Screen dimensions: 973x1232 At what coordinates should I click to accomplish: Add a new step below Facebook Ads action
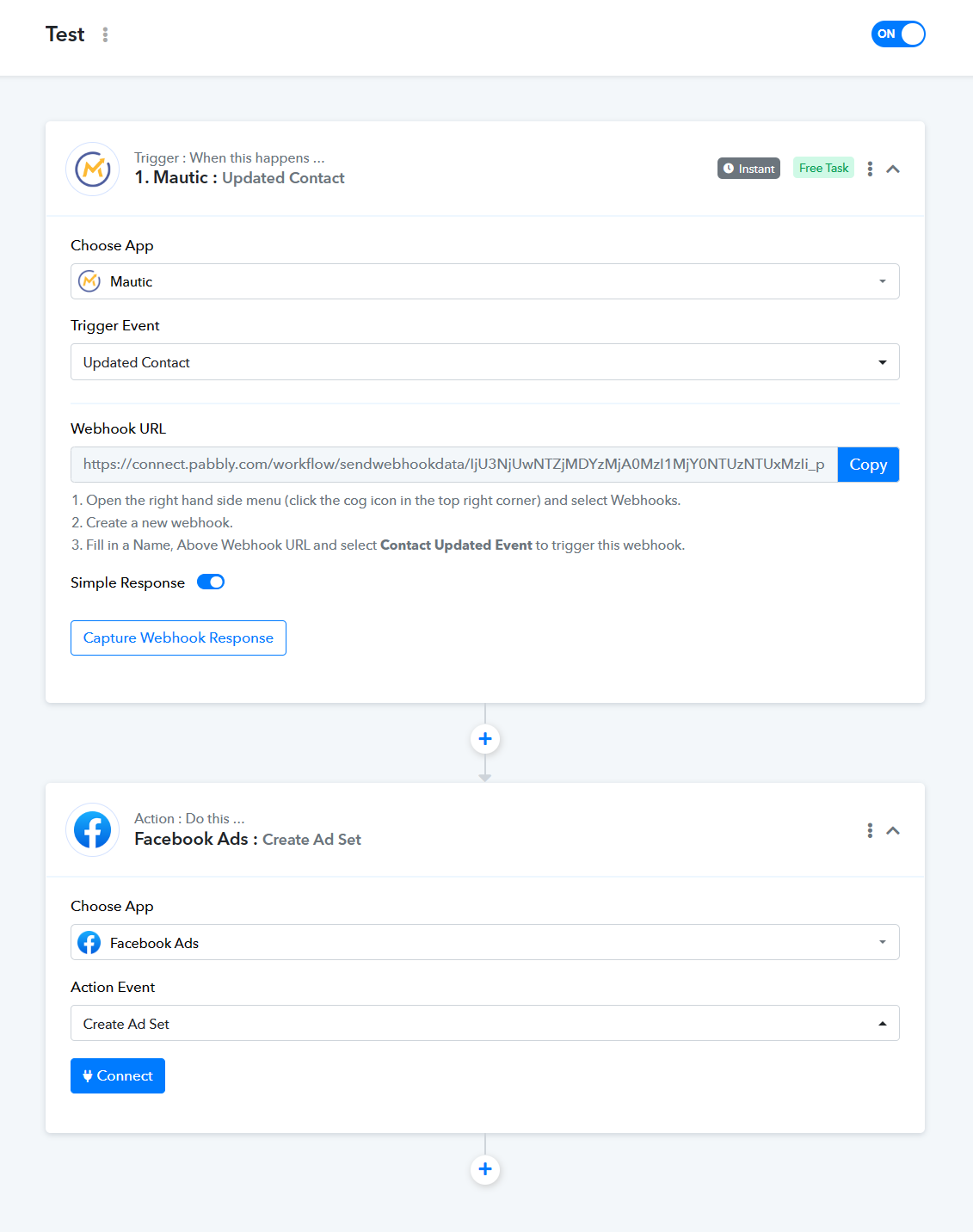tap(485, 1169)
